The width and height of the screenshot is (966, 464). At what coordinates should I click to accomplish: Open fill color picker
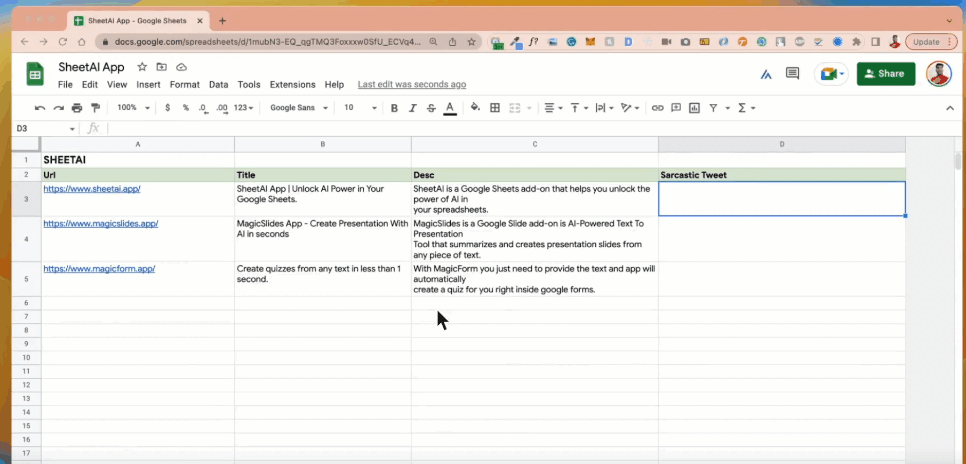475,108
